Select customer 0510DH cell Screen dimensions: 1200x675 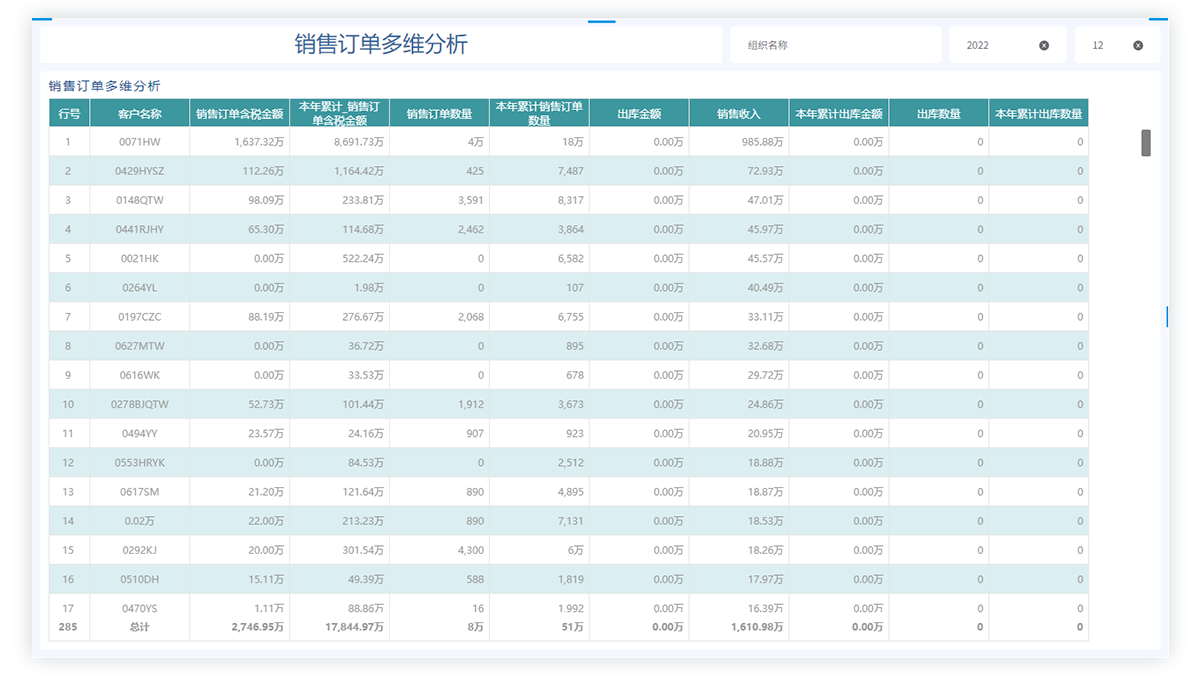coord(139,580)
